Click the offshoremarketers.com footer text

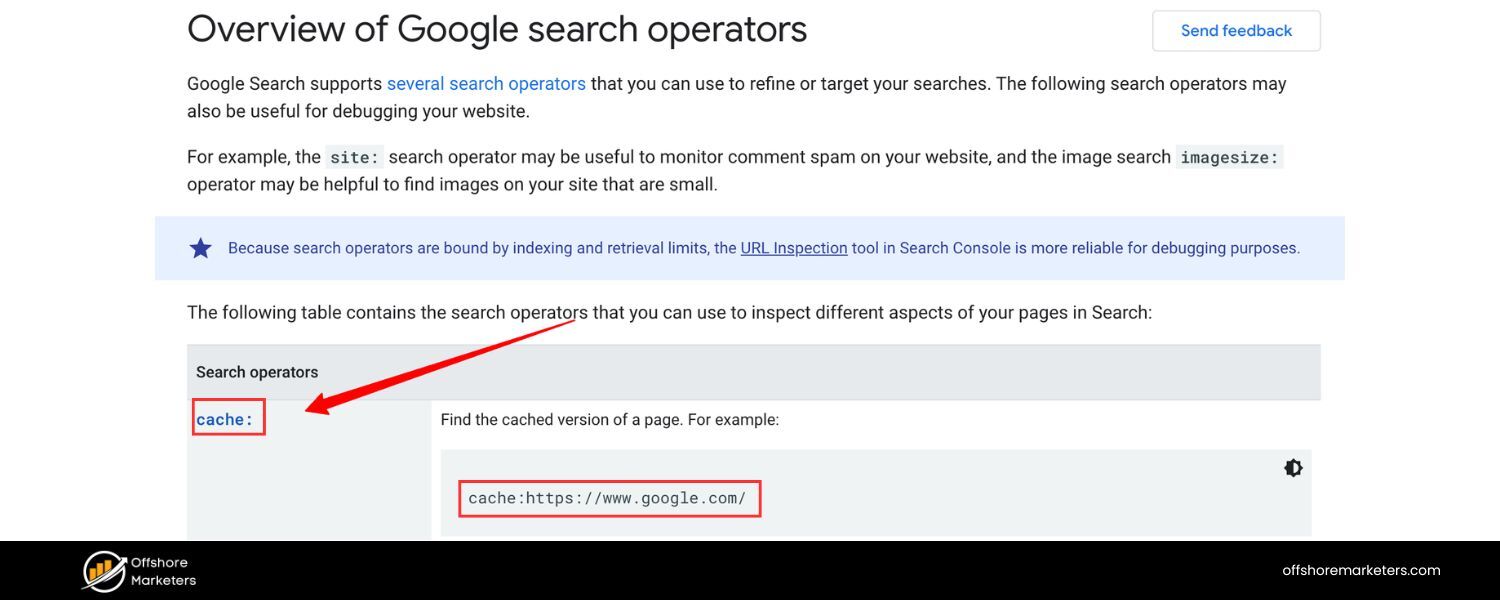point(1361,570)
